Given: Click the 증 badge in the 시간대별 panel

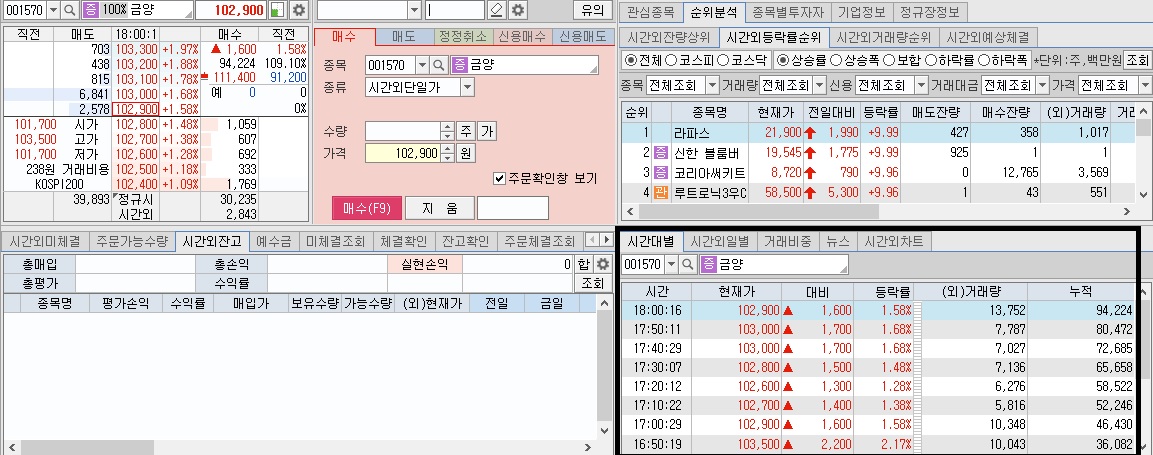Looking at the screenshot, I should [708, 264].
